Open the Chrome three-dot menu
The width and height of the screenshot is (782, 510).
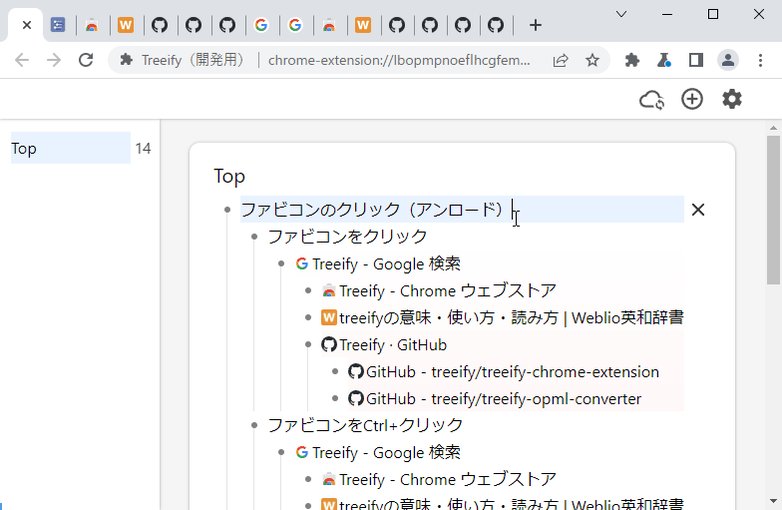tap(760, 60)
